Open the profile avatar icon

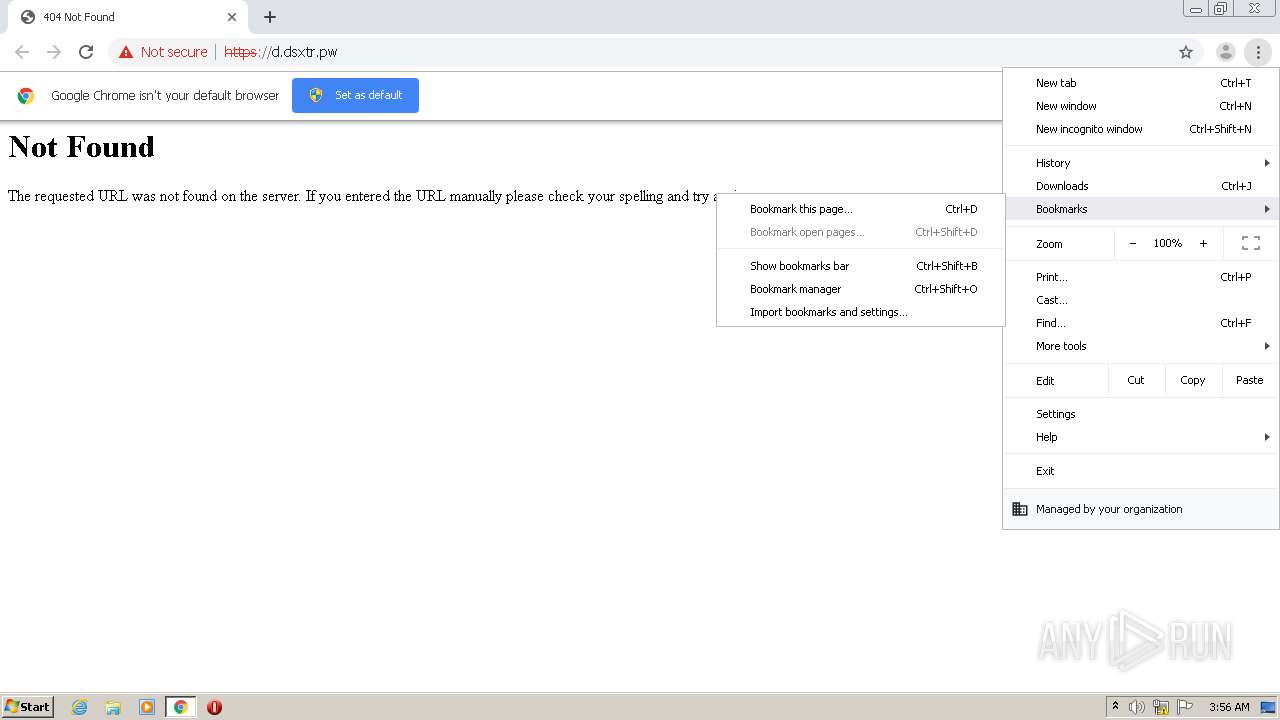coord(1225,52)
